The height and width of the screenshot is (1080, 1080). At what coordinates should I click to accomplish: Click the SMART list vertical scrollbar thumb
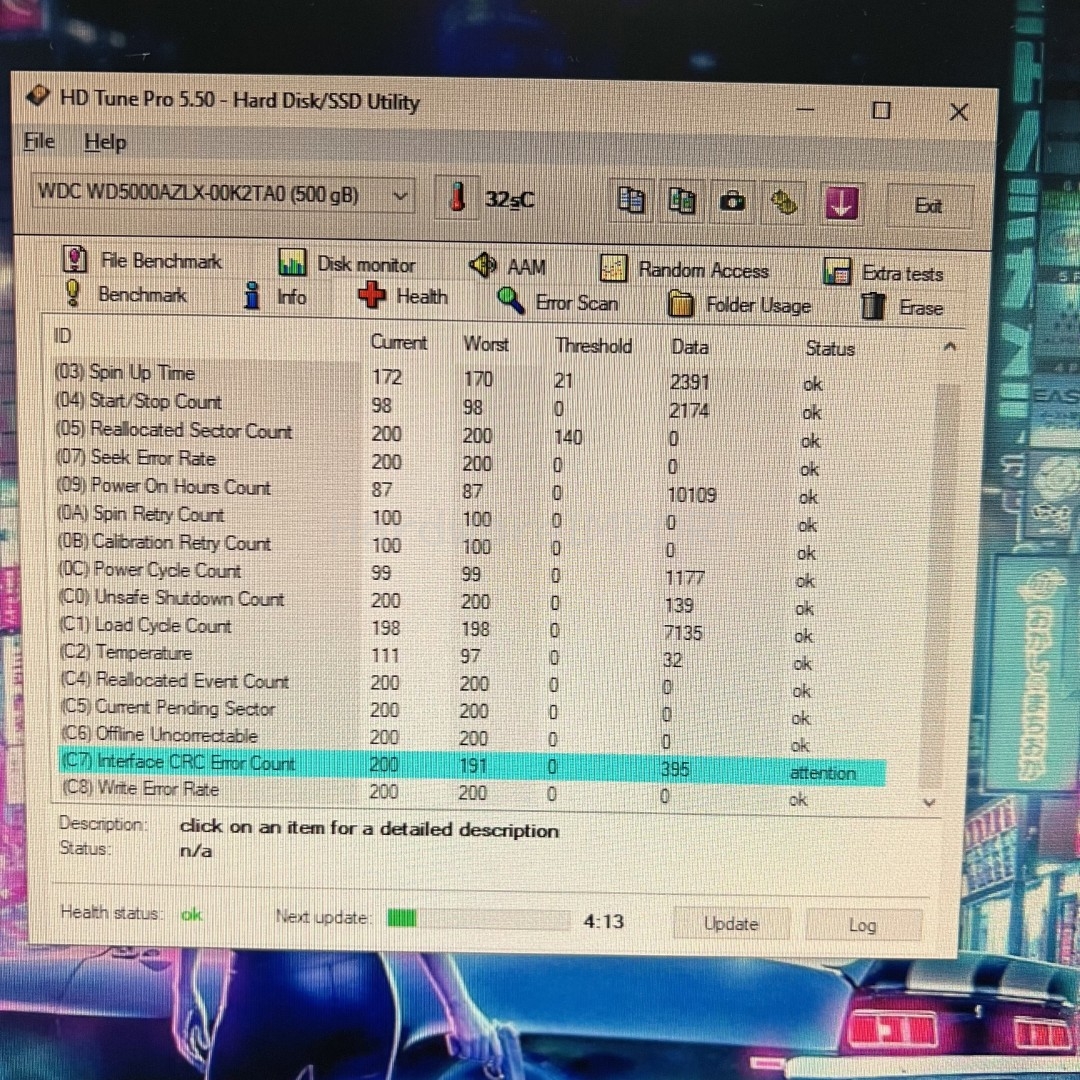[940, 587]
